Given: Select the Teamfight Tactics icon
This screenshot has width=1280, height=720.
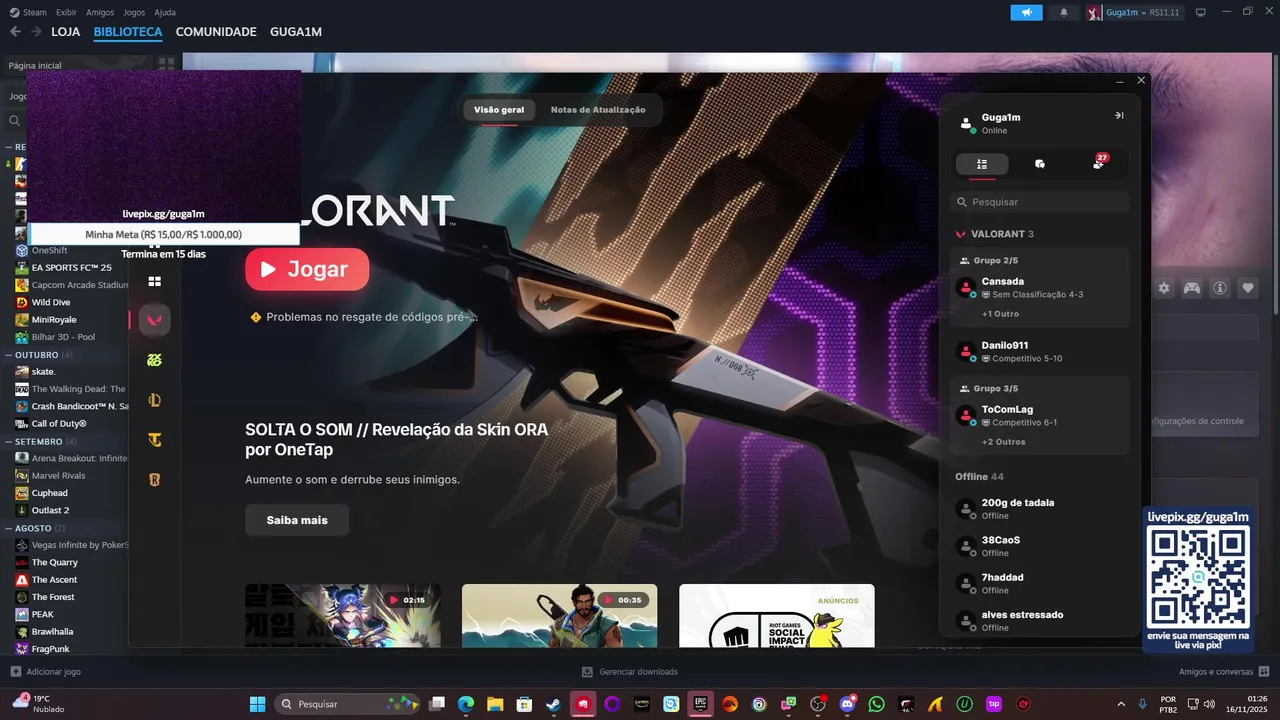Looking at the screenshot, I should 155,440.
